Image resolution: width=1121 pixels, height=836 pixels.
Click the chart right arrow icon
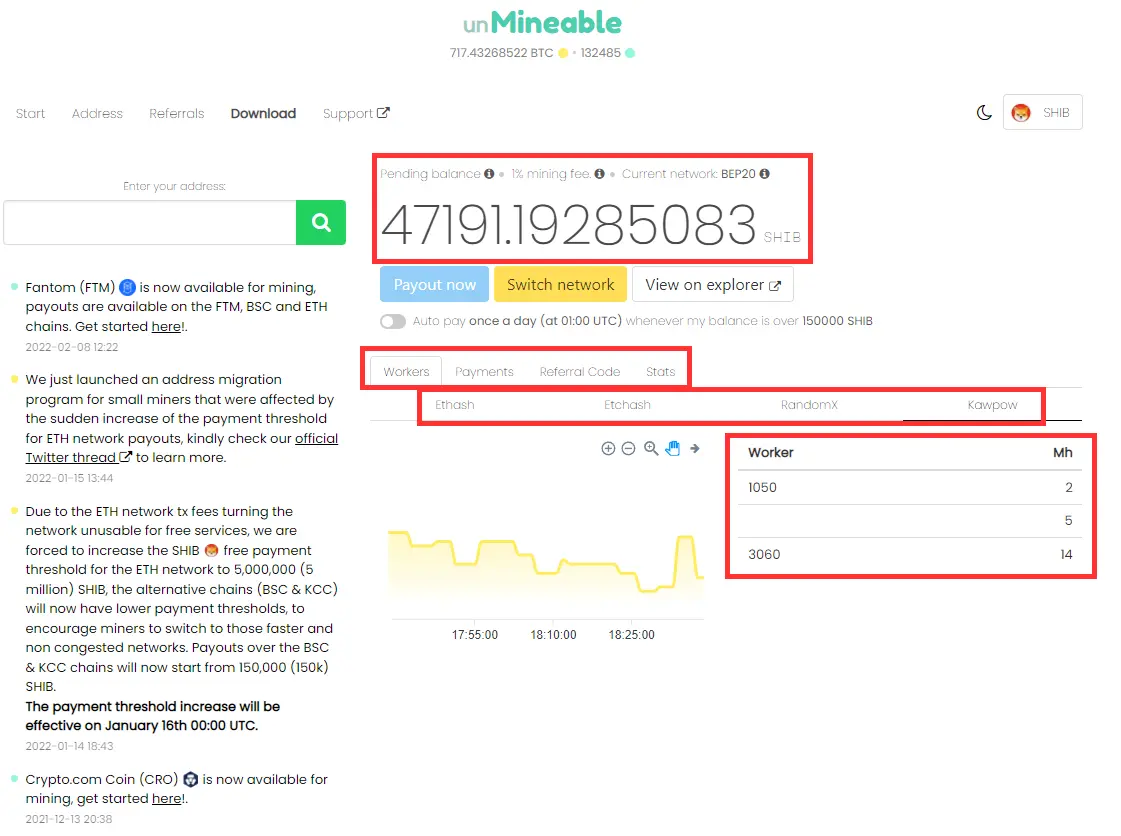pyautogui.click(x=695, y=448)
